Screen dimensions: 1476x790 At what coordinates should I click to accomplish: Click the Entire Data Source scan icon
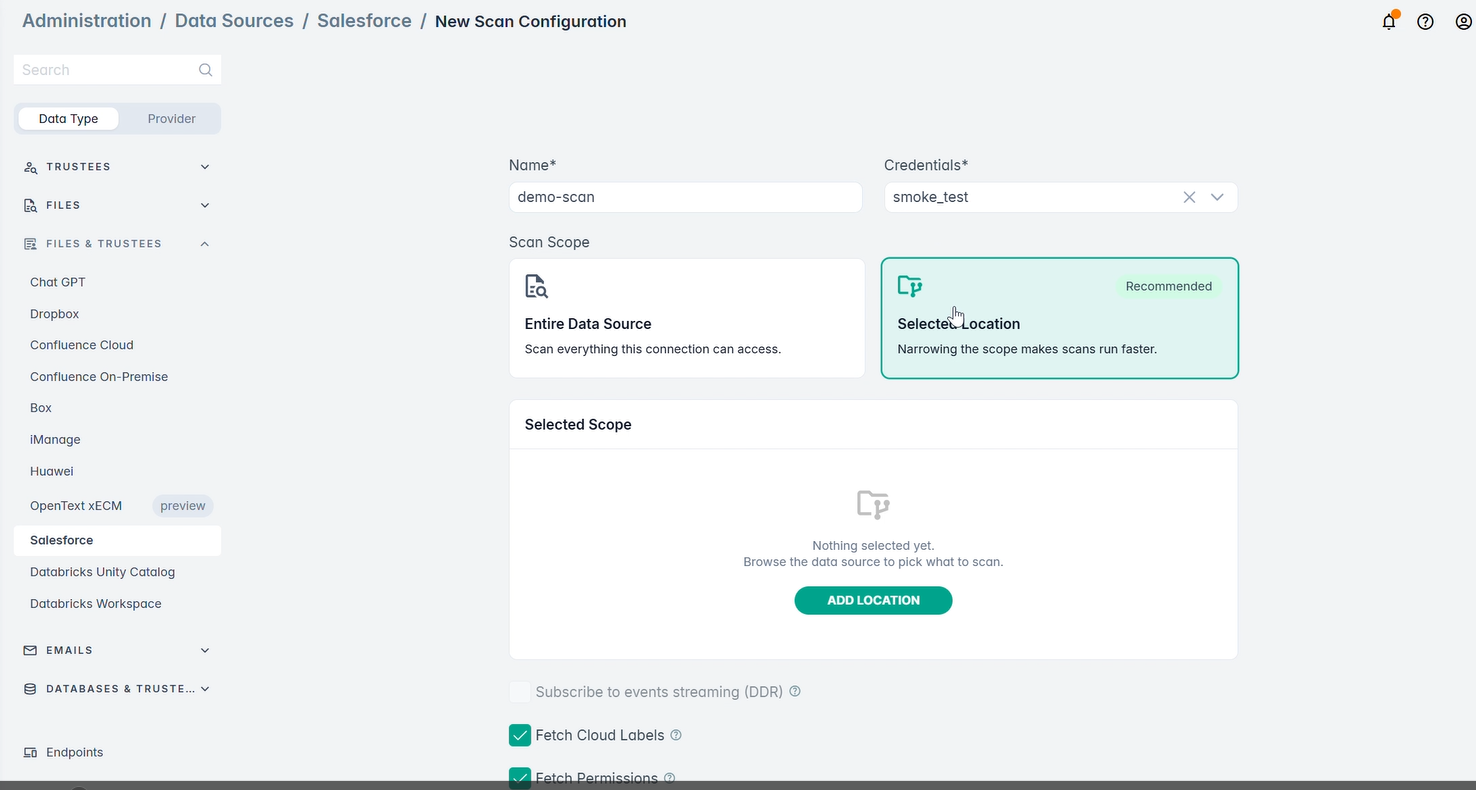click(537, 287)
